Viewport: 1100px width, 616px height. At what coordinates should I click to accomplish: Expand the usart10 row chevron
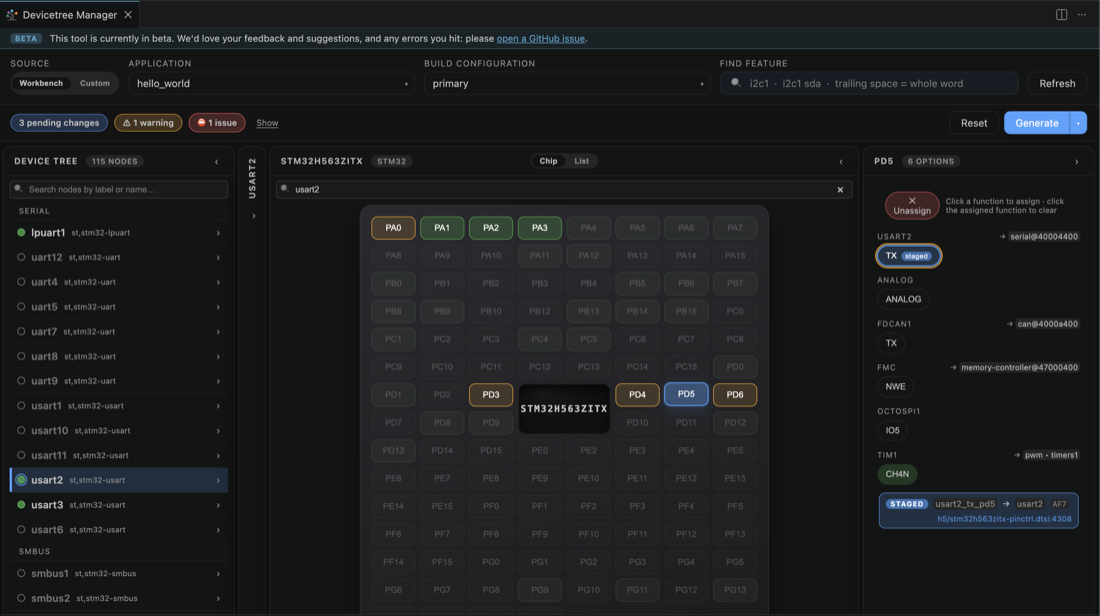[218, 431]
